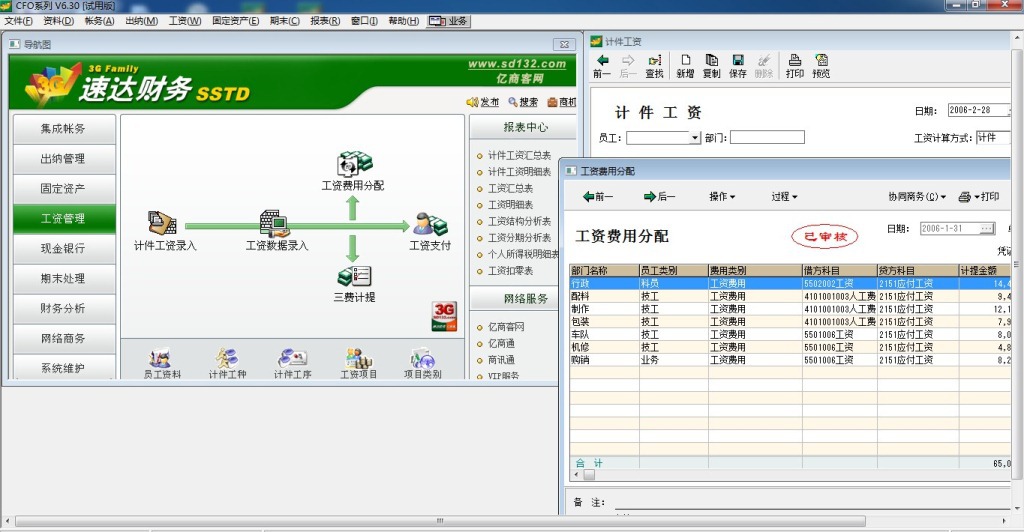The width and height of the screenshot is (1024, 532).
Task: Open 三费计提 icon
Action: pyautogui.click(x=354, y=277)
